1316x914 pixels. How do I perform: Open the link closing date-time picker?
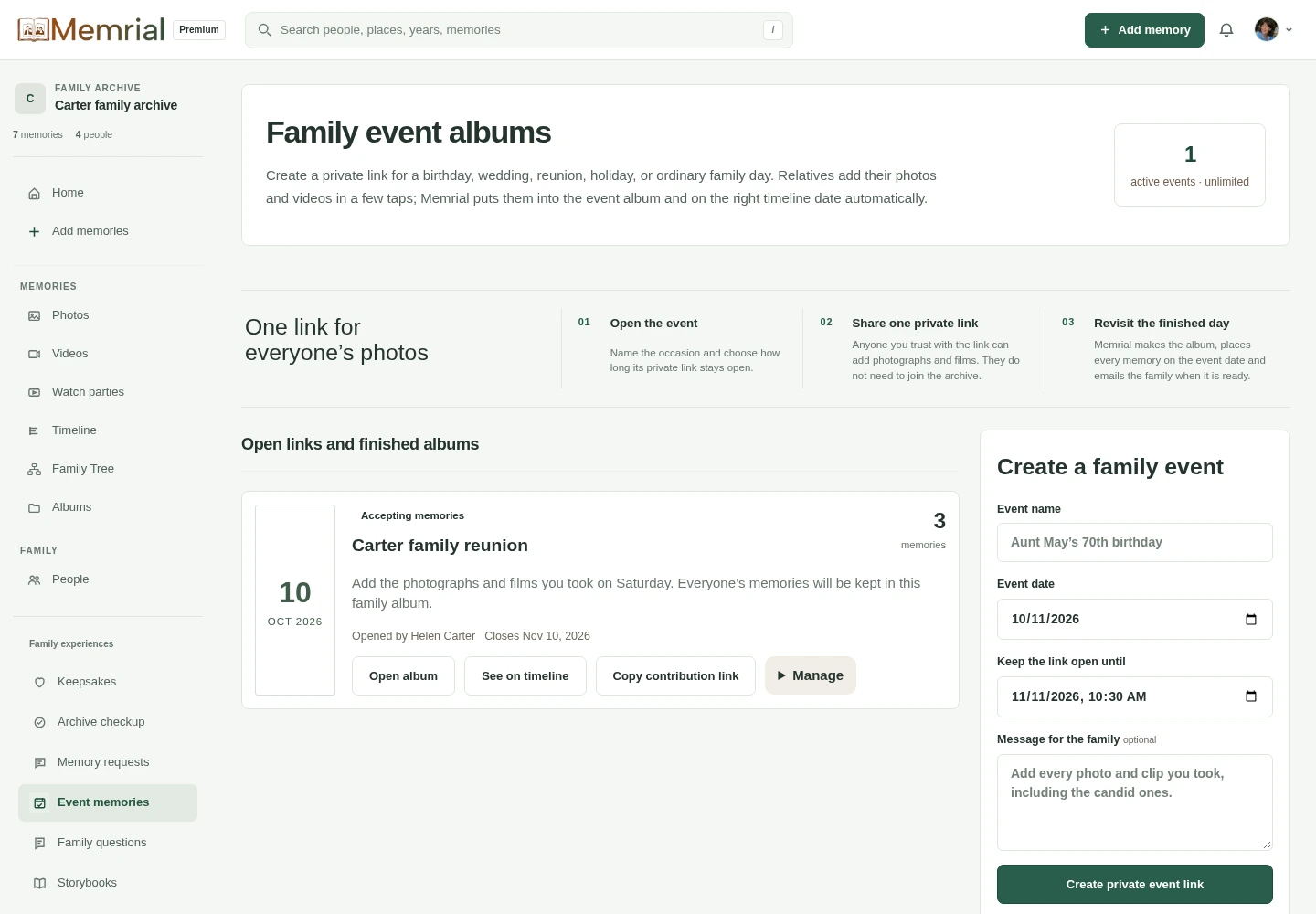point(1251,696)
